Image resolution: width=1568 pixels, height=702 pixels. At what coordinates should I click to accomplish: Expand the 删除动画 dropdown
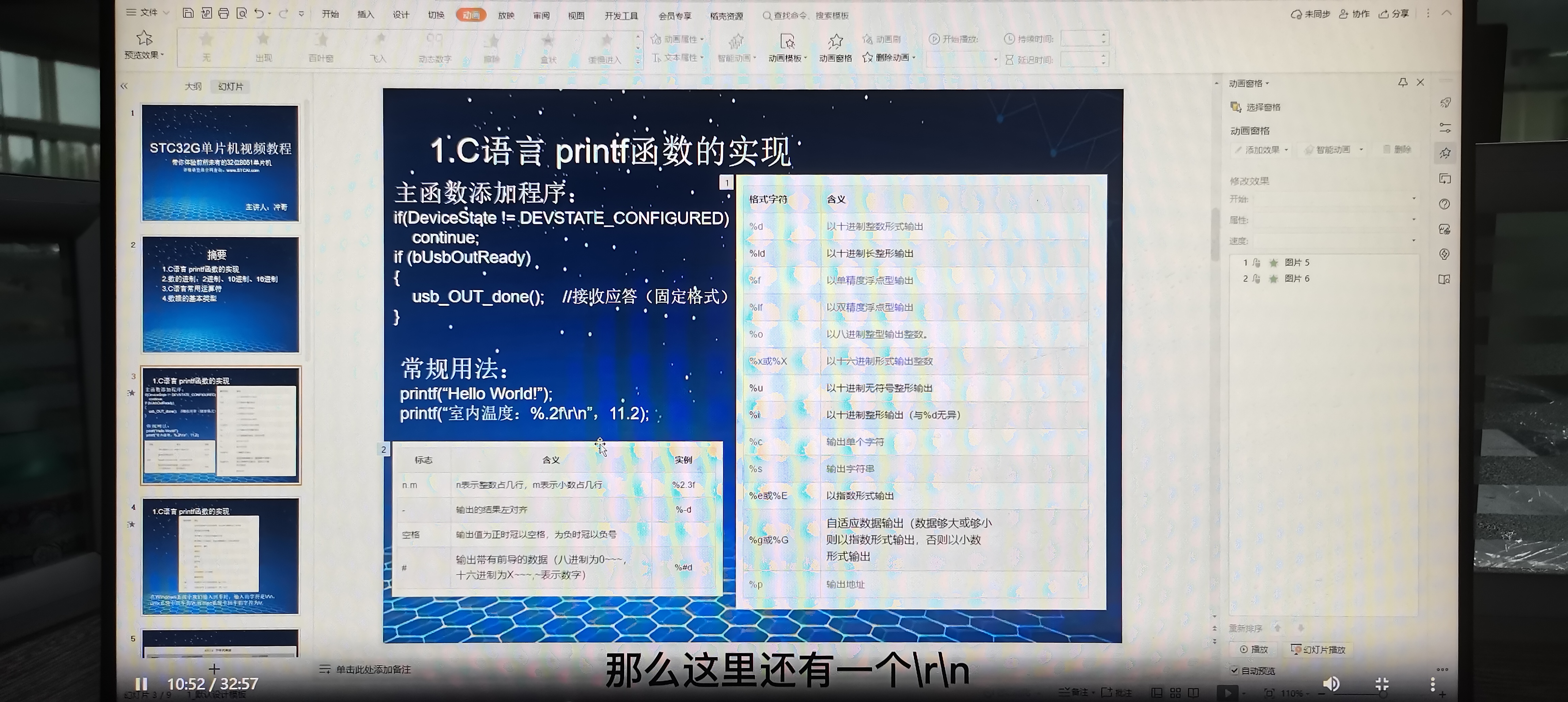[x=889, y=58]
